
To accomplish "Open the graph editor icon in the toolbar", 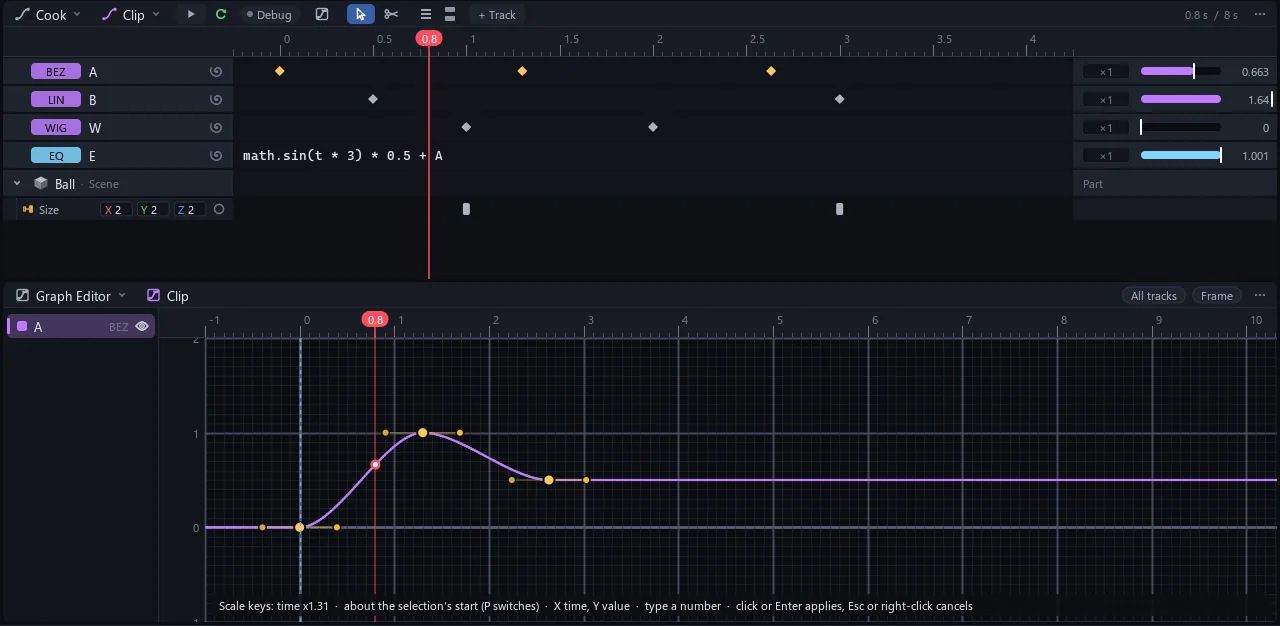I will pos(322,15).
